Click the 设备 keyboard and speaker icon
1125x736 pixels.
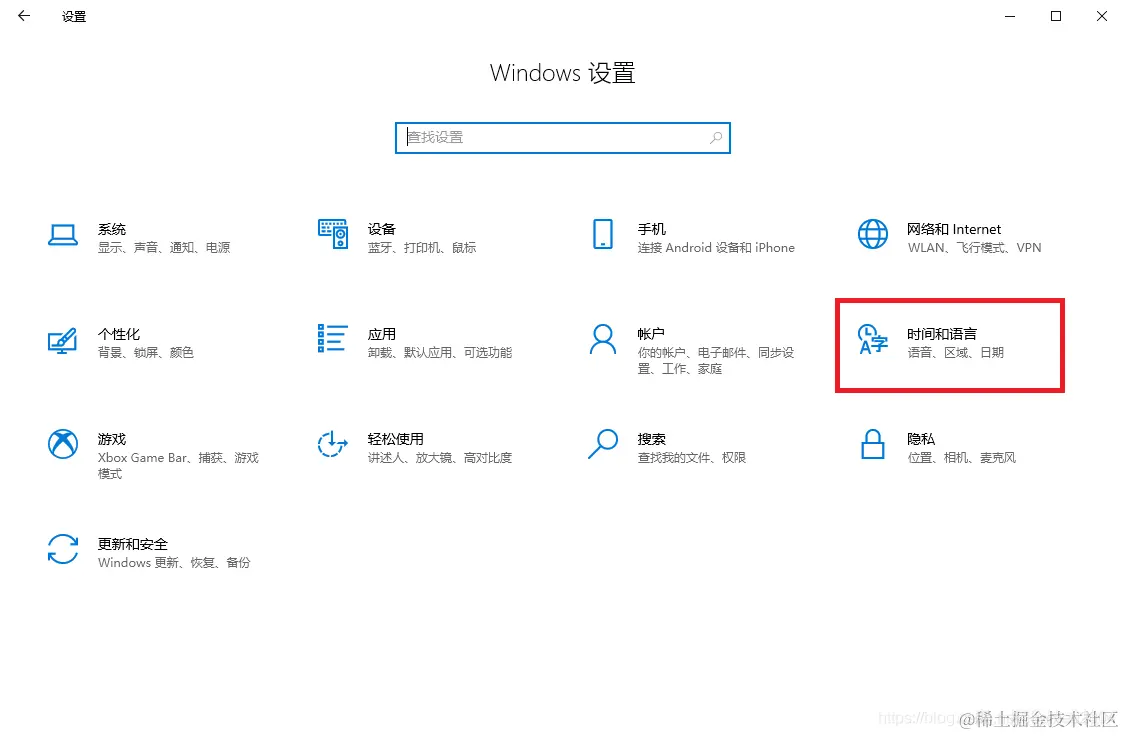[x=333, y=234]
